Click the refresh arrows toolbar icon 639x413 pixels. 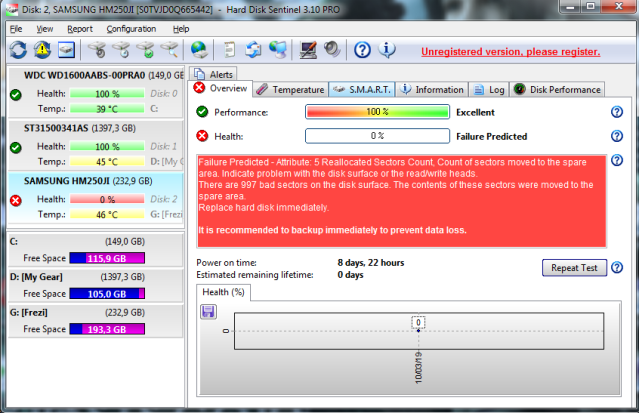click(x=18, y=50)
